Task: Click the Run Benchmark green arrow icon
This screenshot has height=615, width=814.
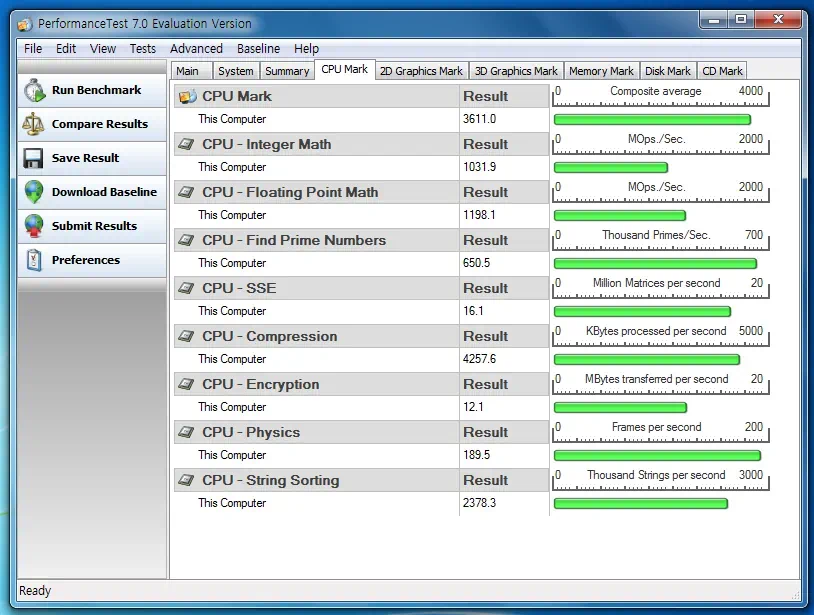Action: [x=32, y=90]
